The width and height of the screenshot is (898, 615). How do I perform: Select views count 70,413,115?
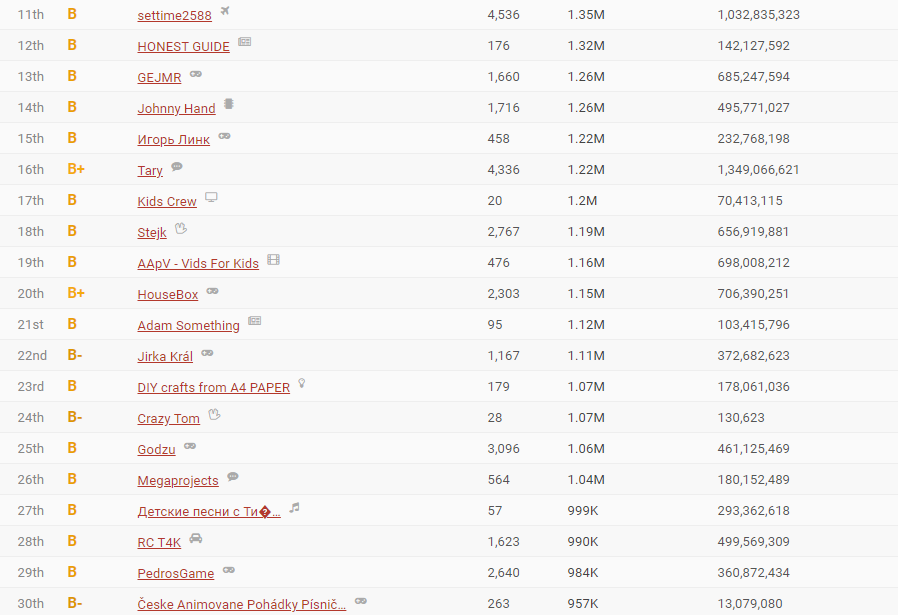tap(750, 200)
